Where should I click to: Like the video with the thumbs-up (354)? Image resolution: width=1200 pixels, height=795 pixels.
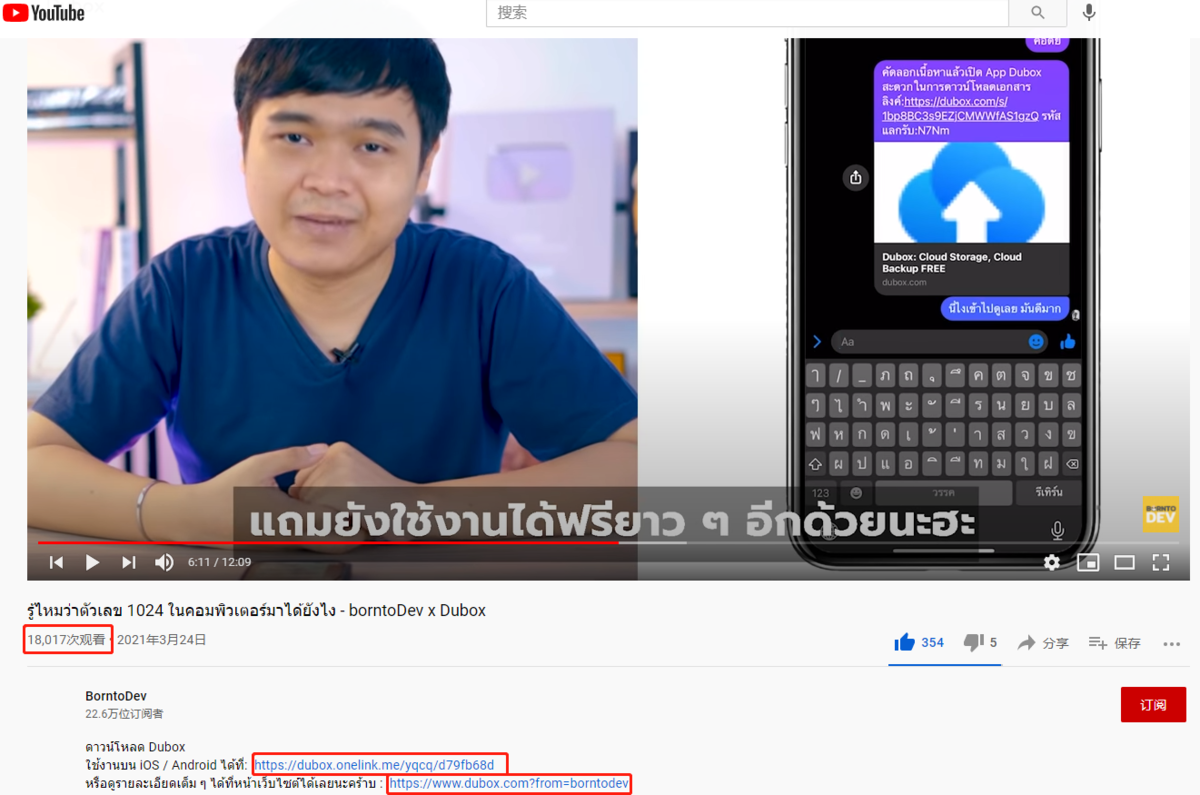pos(919,643)
